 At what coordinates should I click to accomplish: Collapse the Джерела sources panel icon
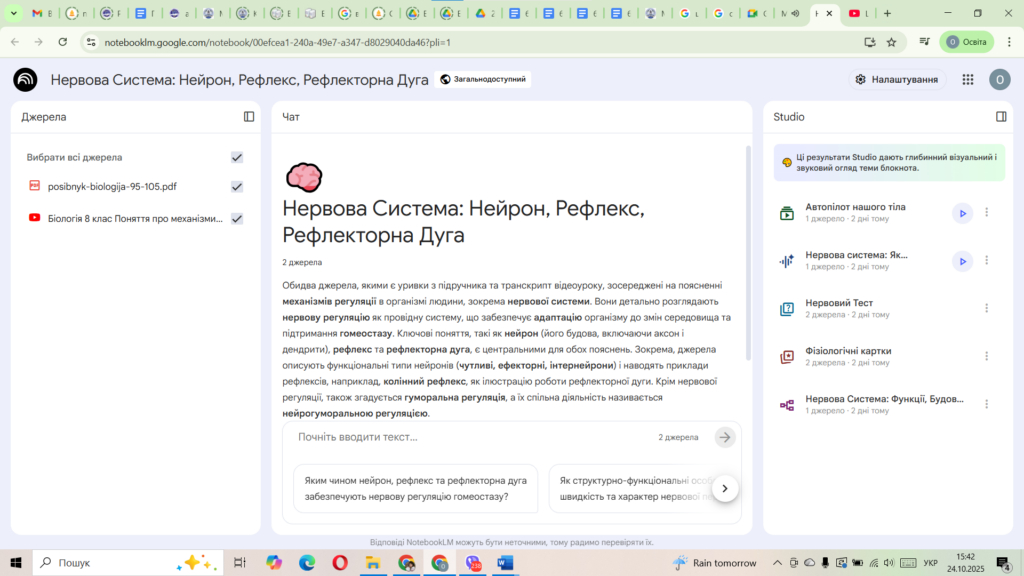click(x=249, y=117)
